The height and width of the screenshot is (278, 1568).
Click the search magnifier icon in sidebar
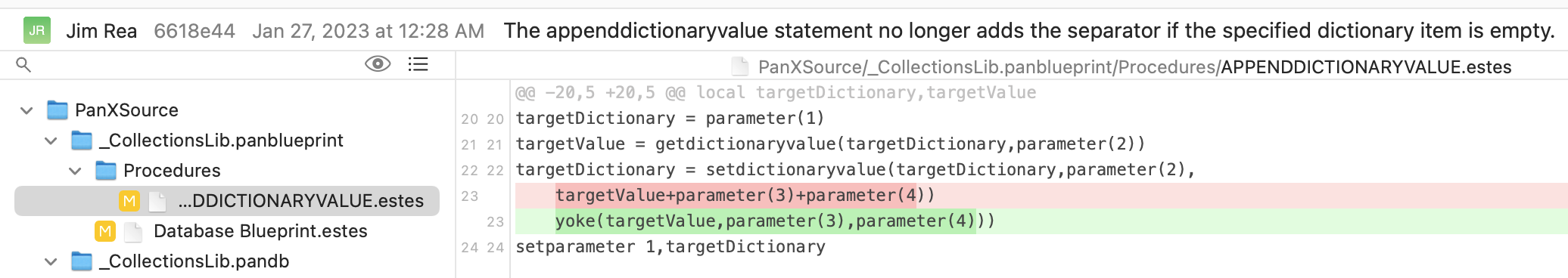click(x=23, y=65)
